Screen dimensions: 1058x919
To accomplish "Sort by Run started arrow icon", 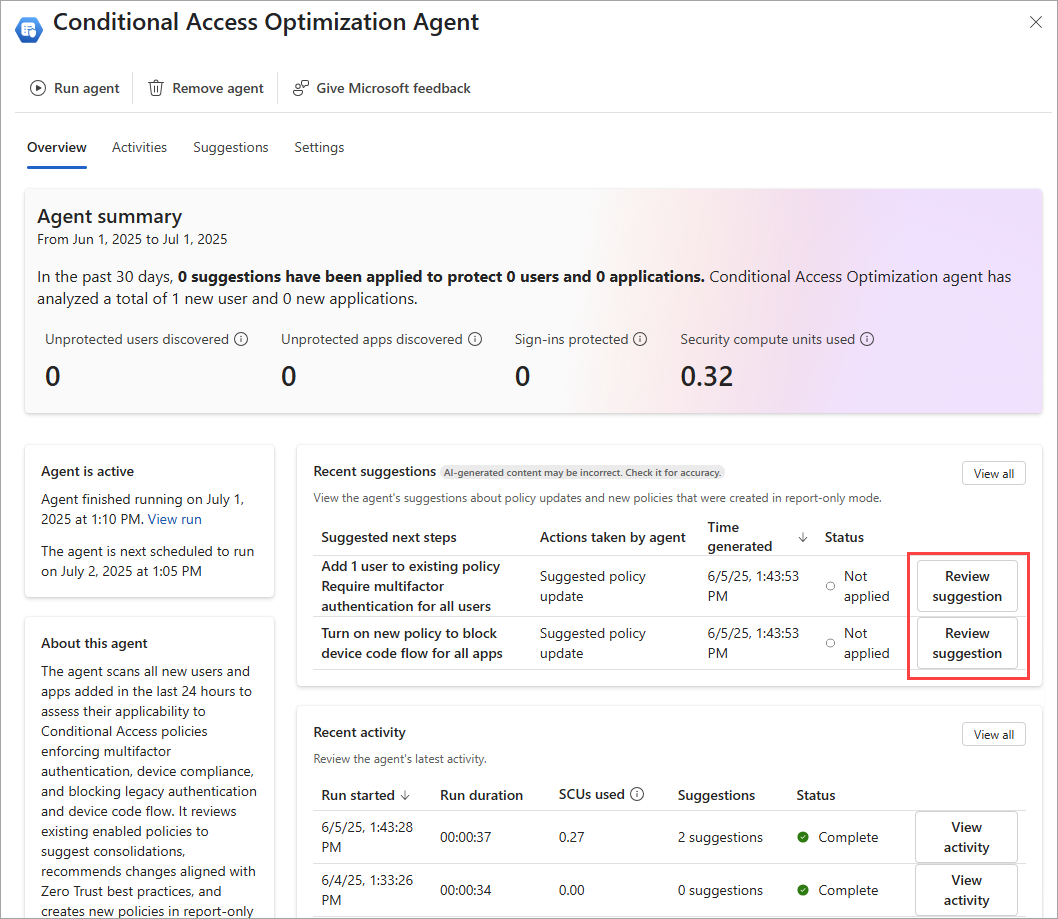I will (x=405, y=795).
